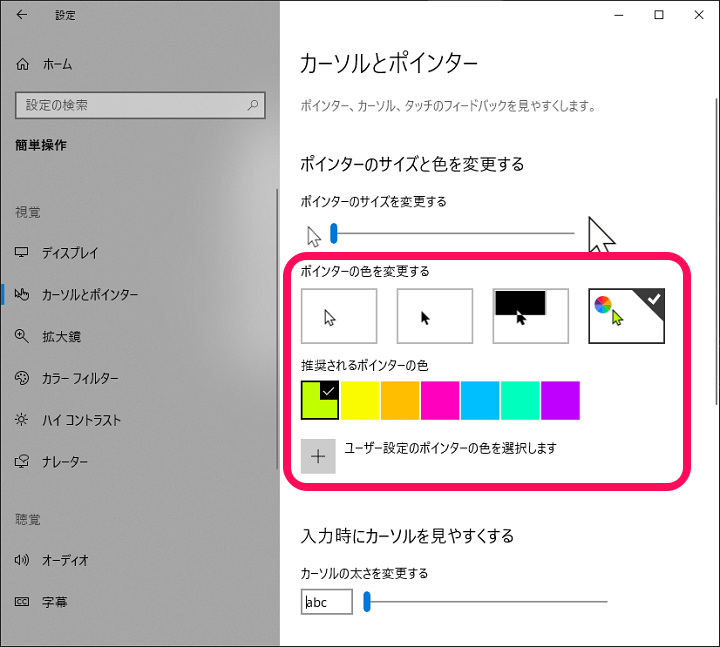720x647 pixels.
Task: Click the 聴覚 group label
Action: point(28,519)
